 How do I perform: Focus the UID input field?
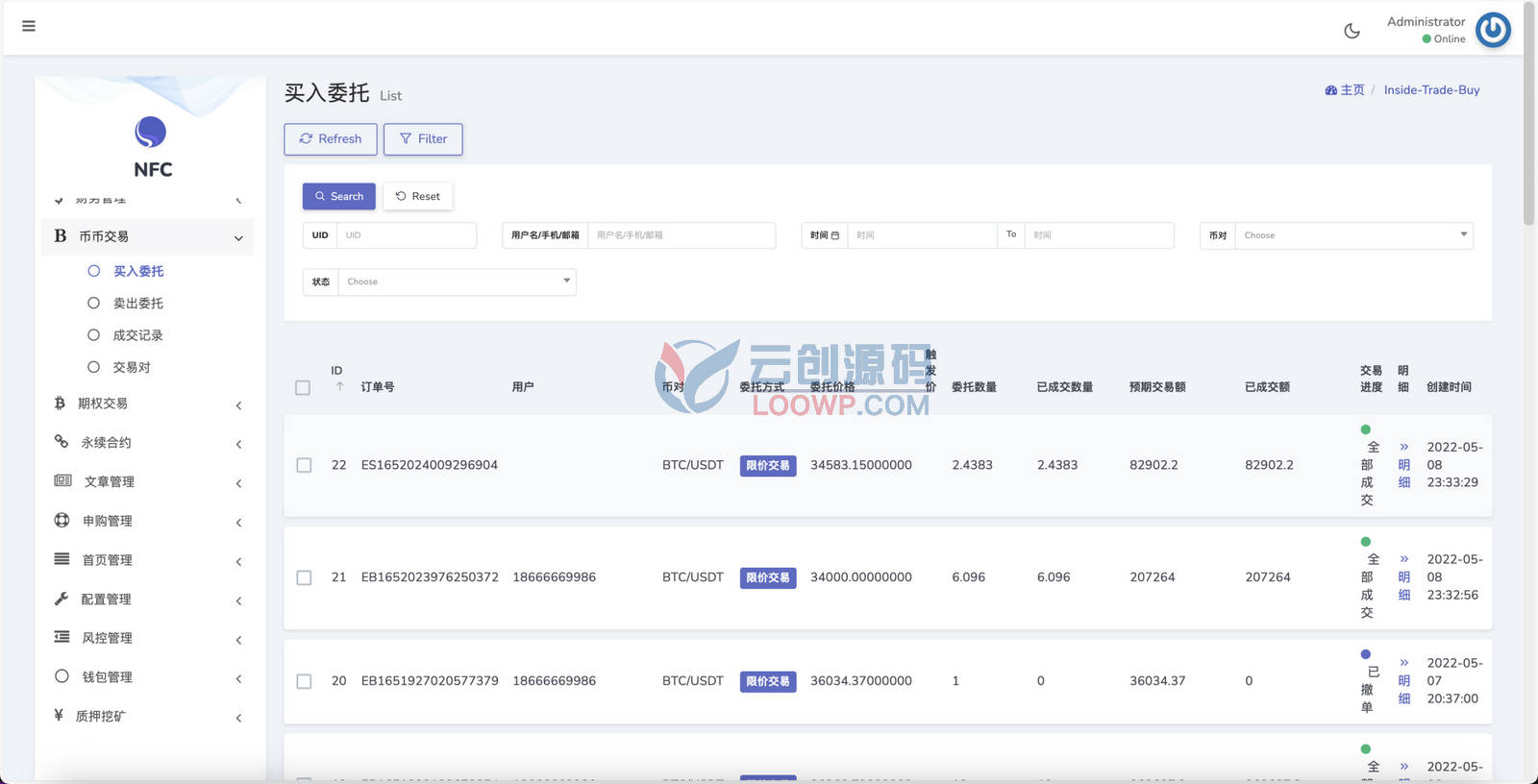407,235
